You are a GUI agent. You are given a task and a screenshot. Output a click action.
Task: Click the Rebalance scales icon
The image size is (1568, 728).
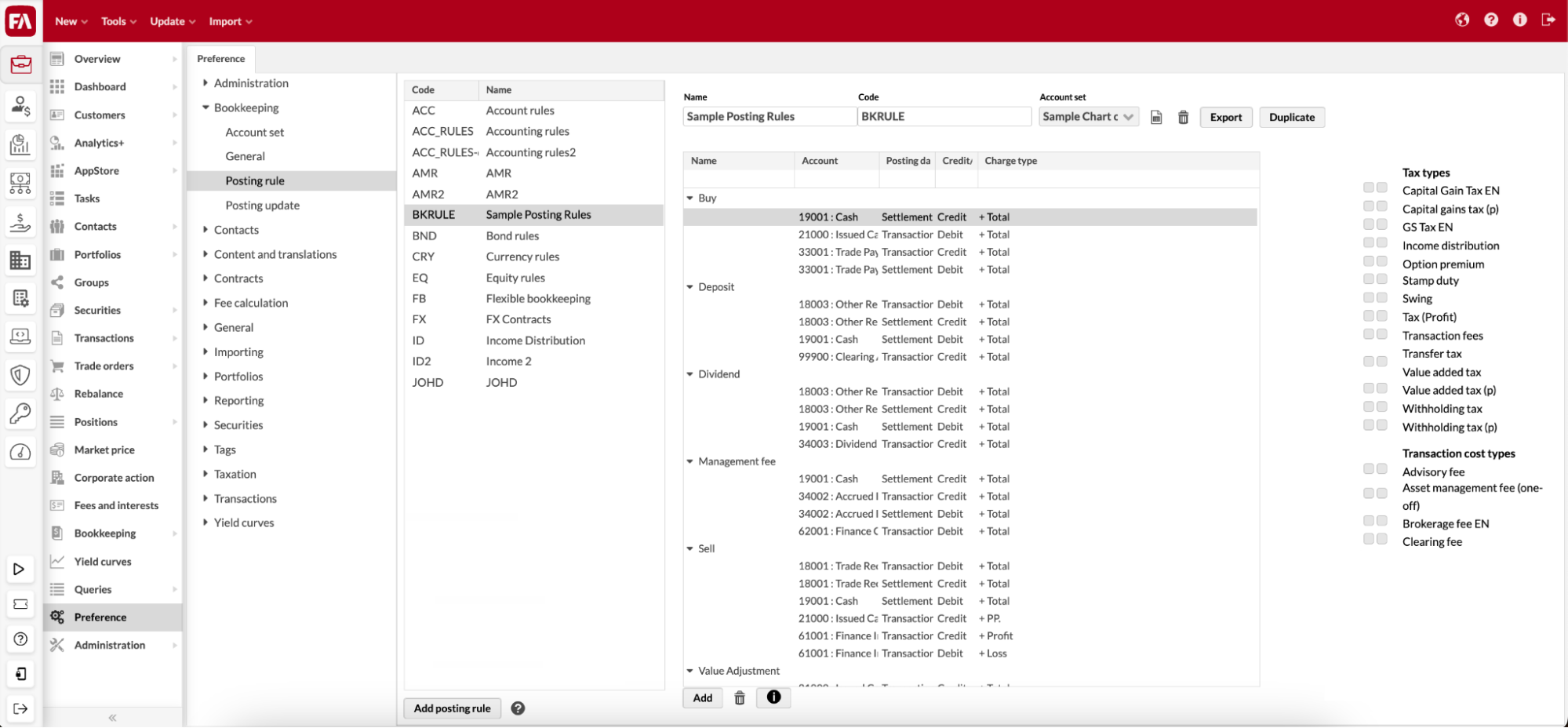(x=57, y=394)
